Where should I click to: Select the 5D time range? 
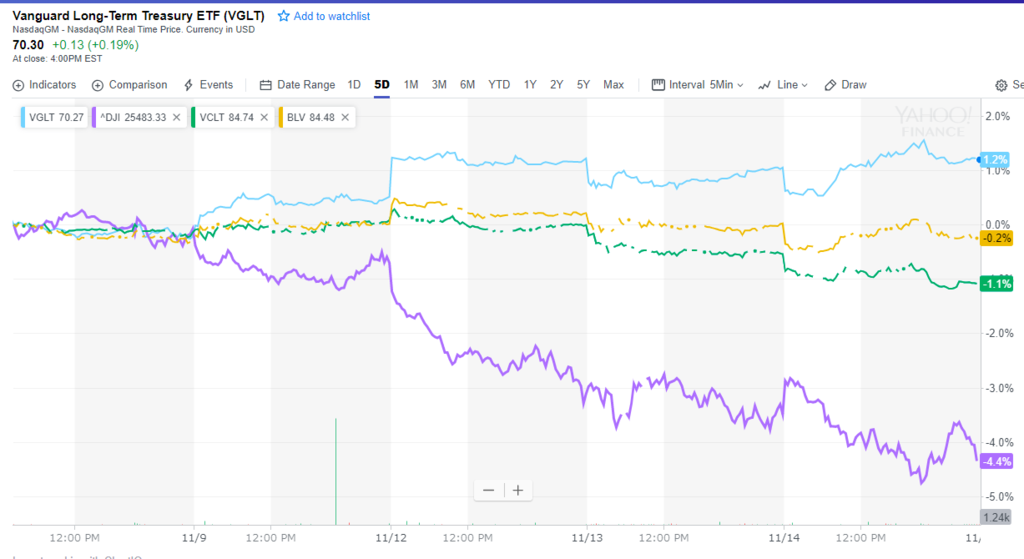(x=382, y=85)
